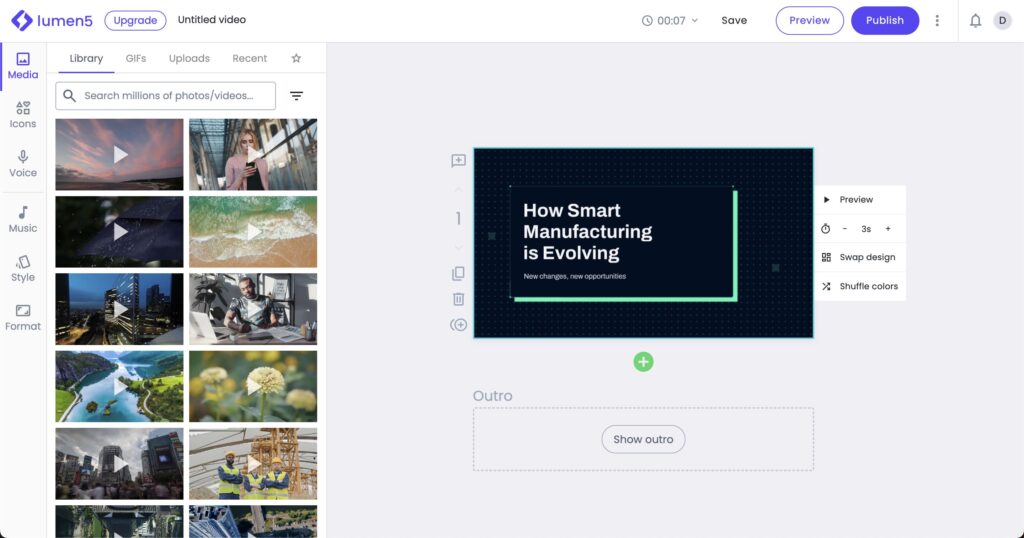Open the Voice panel in the sidebar
1024x538 pixels.
click(23, 164)
